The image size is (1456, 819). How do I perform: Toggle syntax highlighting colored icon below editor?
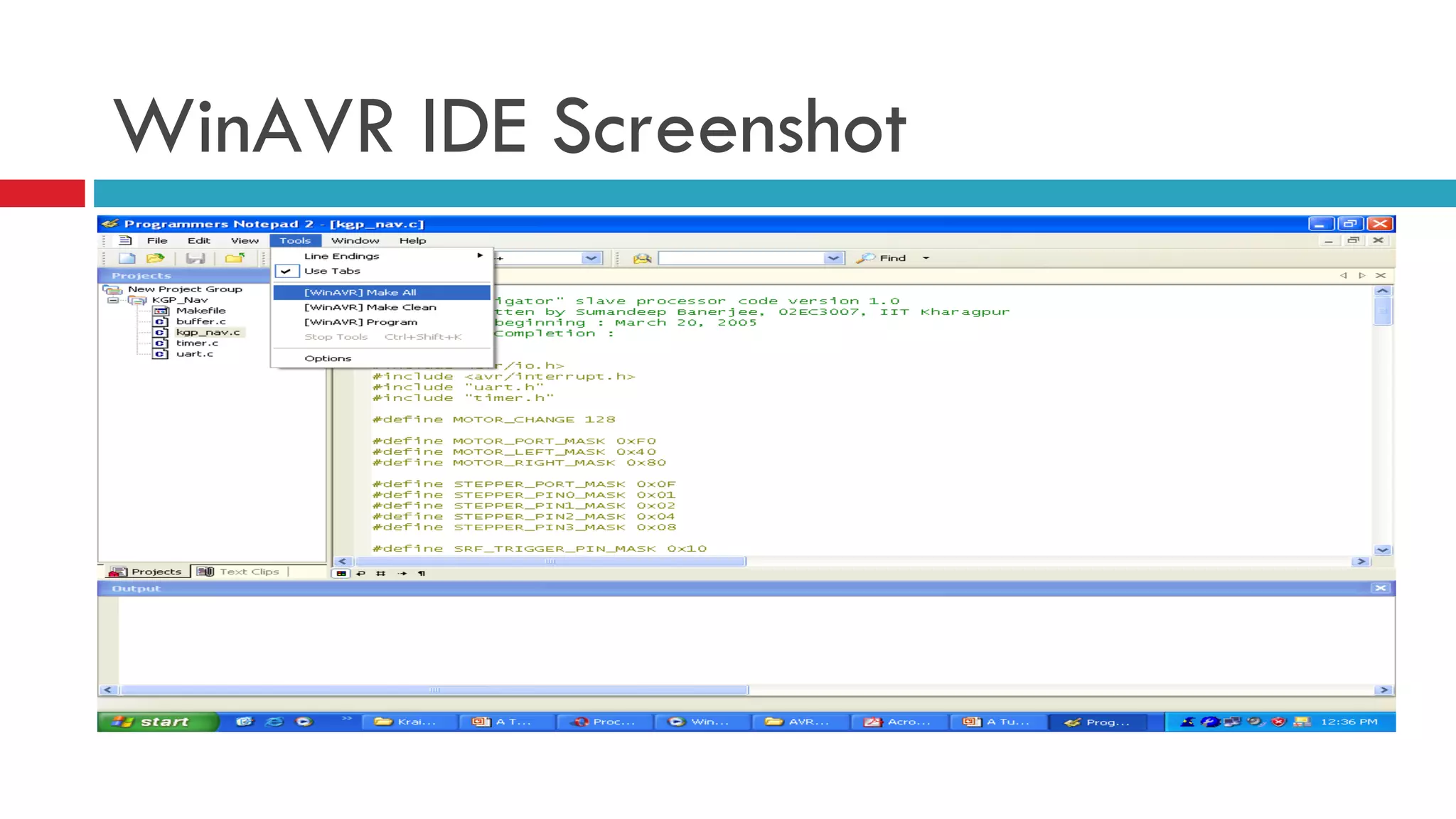[341, 573]
